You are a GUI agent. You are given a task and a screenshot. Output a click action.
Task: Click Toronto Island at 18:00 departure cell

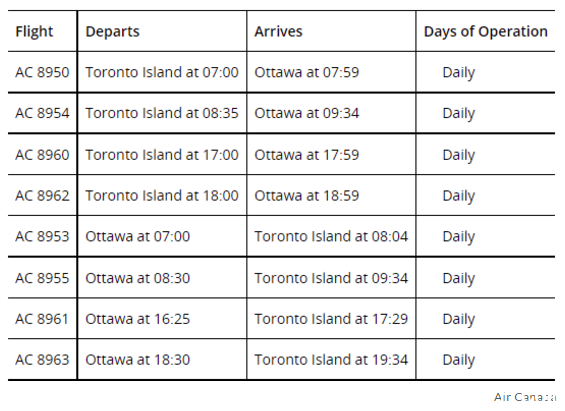pyautogui.click(x=162, y=196)
